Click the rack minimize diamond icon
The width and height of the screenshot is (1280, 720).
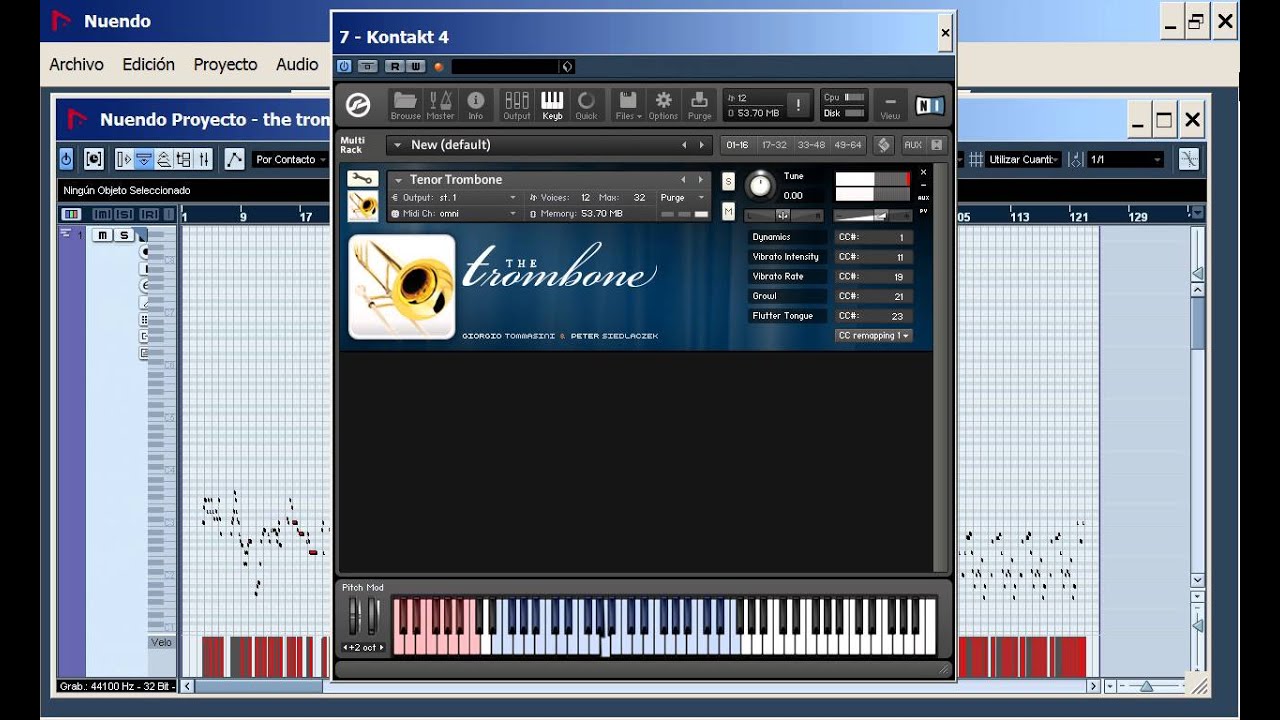pos(883,145)
